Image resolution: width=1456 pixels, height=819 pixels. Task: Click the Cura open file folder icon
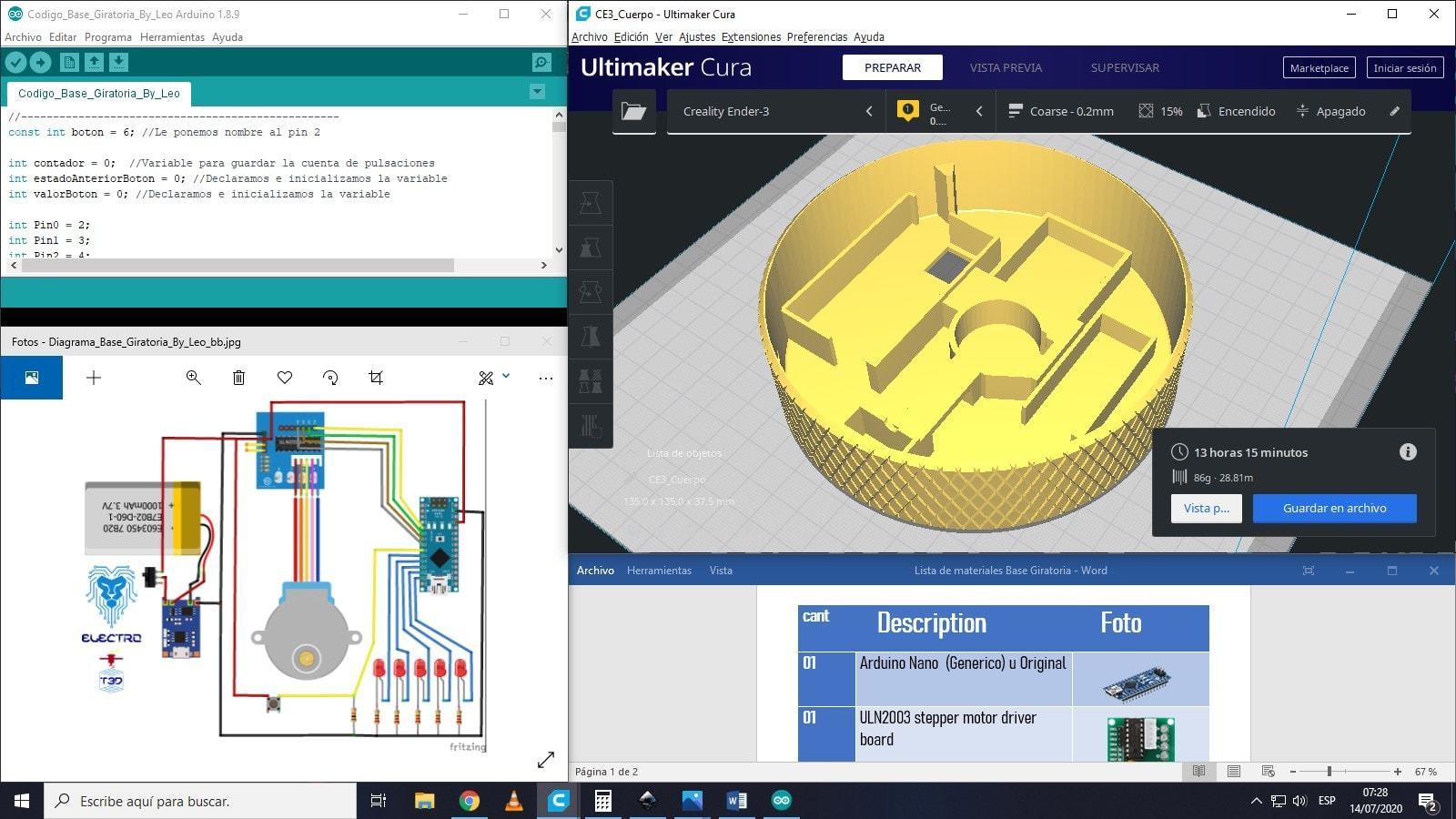pos(633,111)
